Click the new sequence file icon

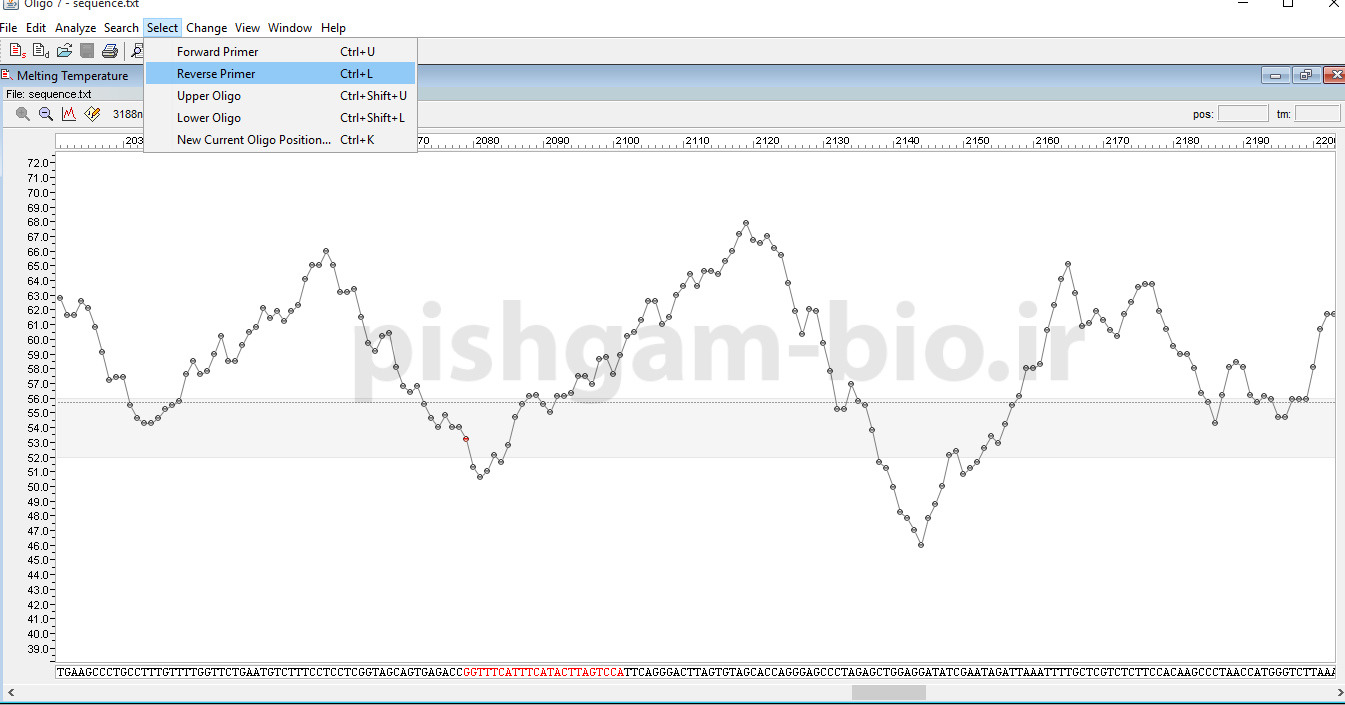17,51
